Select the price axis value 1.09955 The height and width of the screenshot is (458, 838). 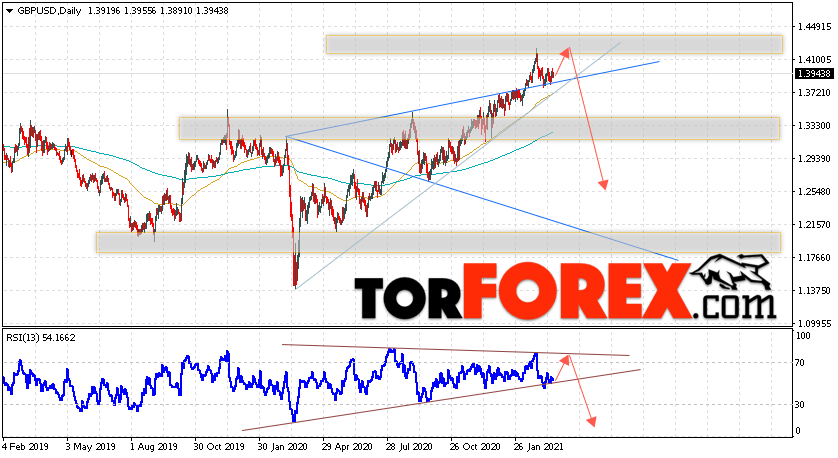(x=814, y=324)
